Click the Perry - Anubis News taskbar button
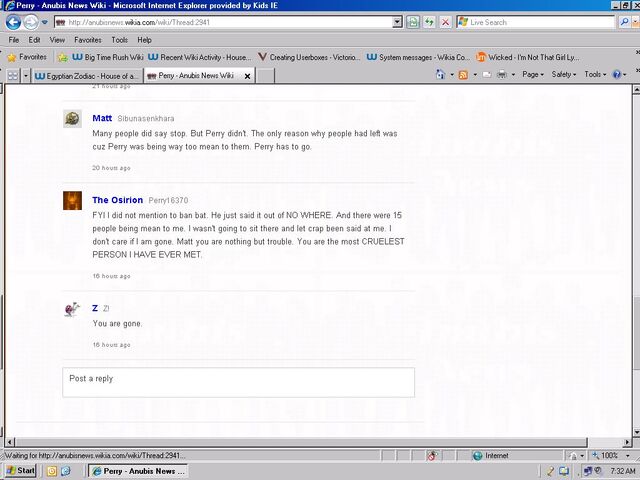 tap(138, 471)
